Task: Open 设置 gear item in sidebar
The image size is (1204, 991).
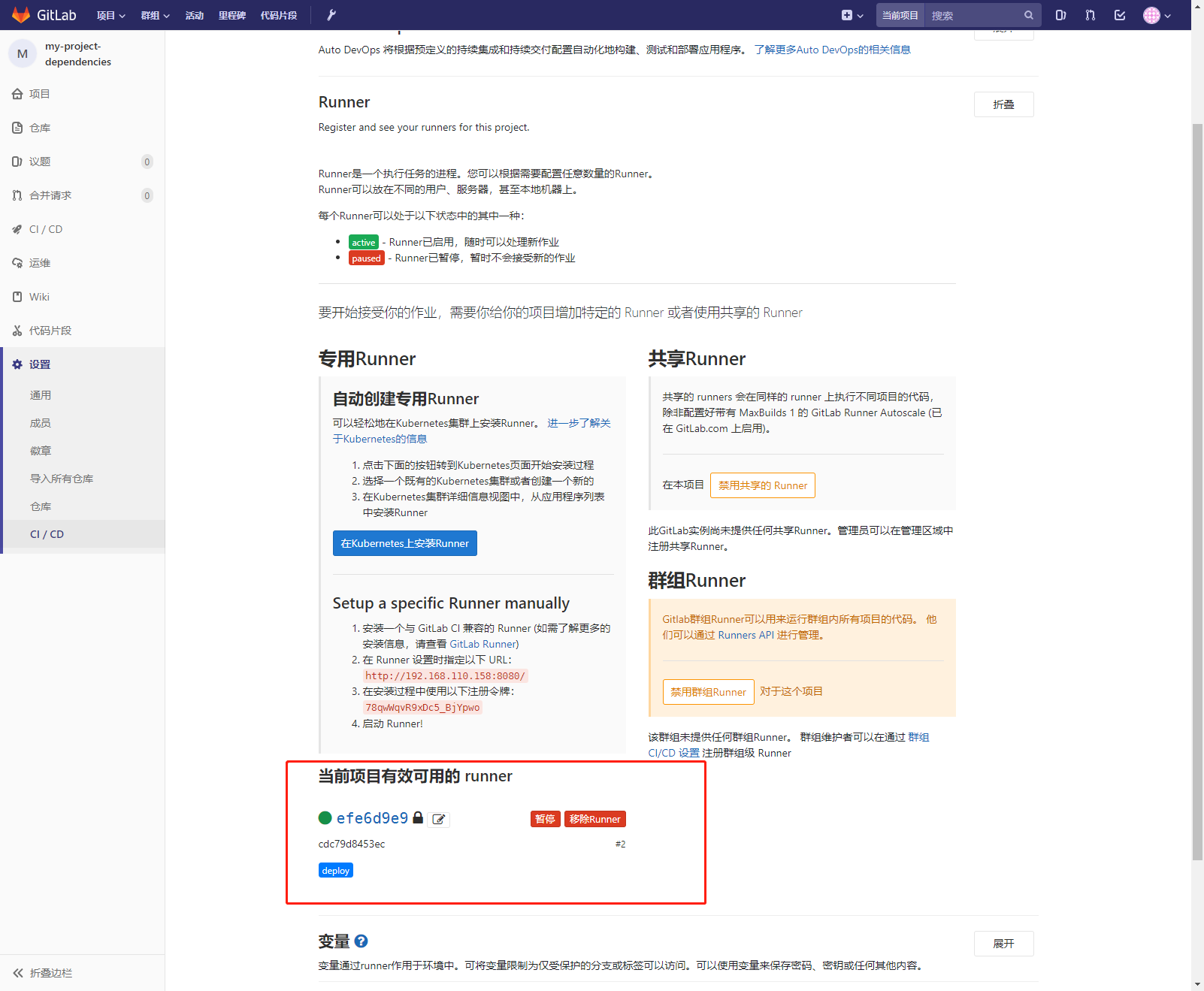Action: (39, 364)
